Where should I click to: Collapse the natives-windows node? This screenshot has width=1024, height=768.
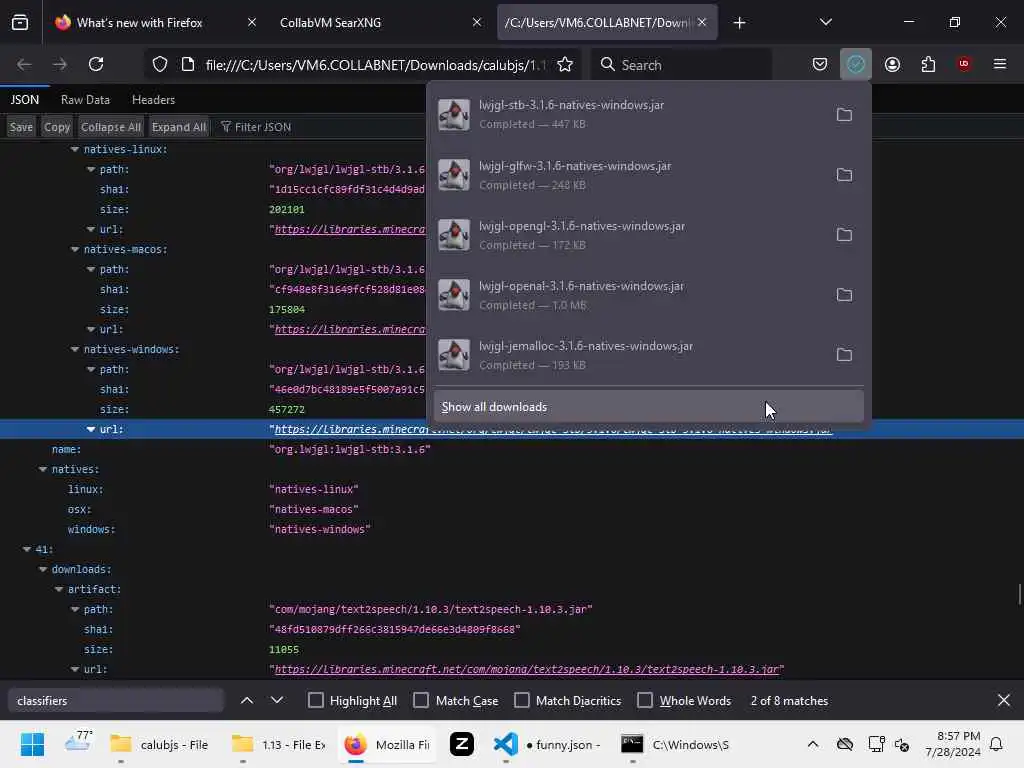coord(75,349)
